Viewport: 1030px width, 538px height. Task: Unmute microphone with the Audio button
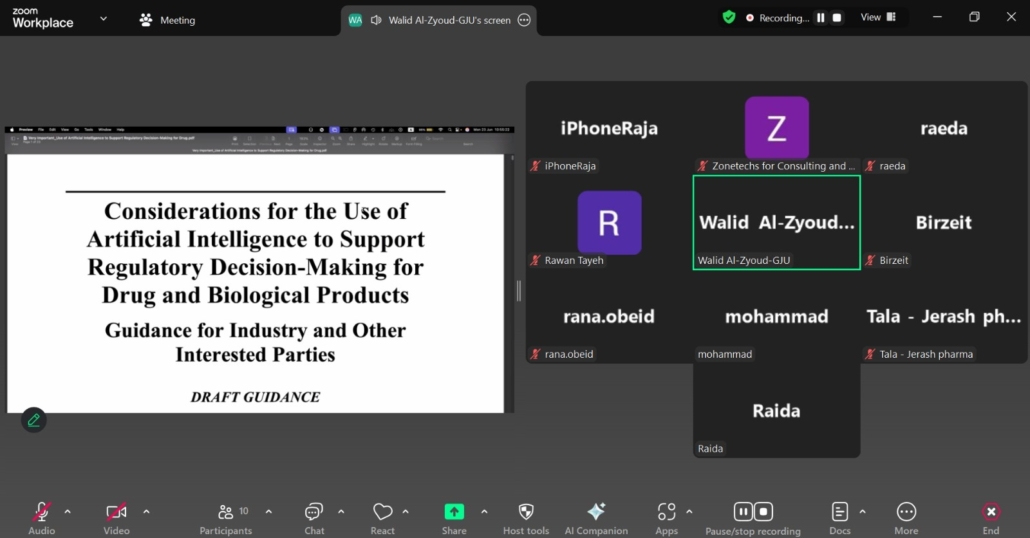[41, 512]
